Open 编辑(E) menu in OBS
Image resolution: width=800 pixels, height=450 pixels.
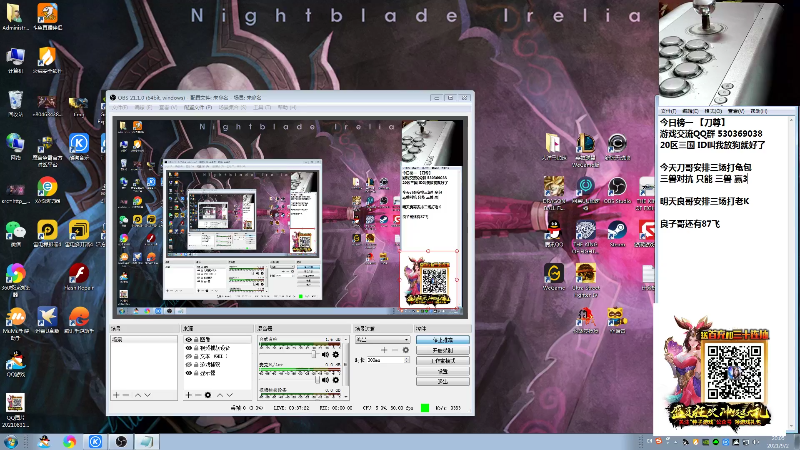143,108
